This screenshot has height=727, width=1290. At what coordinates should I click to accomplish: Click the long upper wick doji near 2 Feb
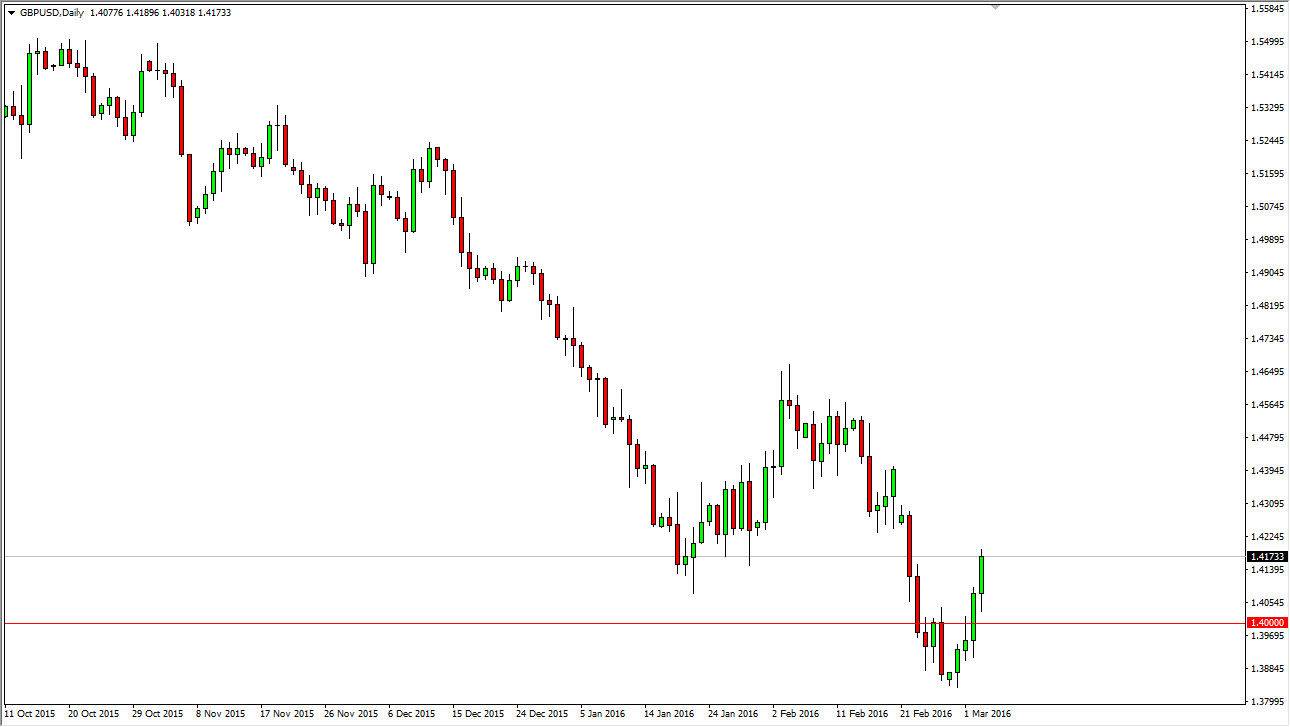789,403
